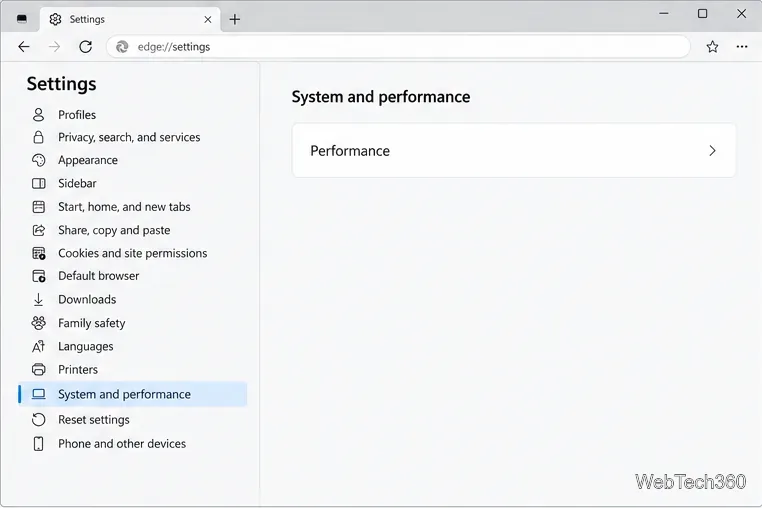Screen dimensions: 762x508
Task: Click the Performance label text
Action: pos(350,151)
